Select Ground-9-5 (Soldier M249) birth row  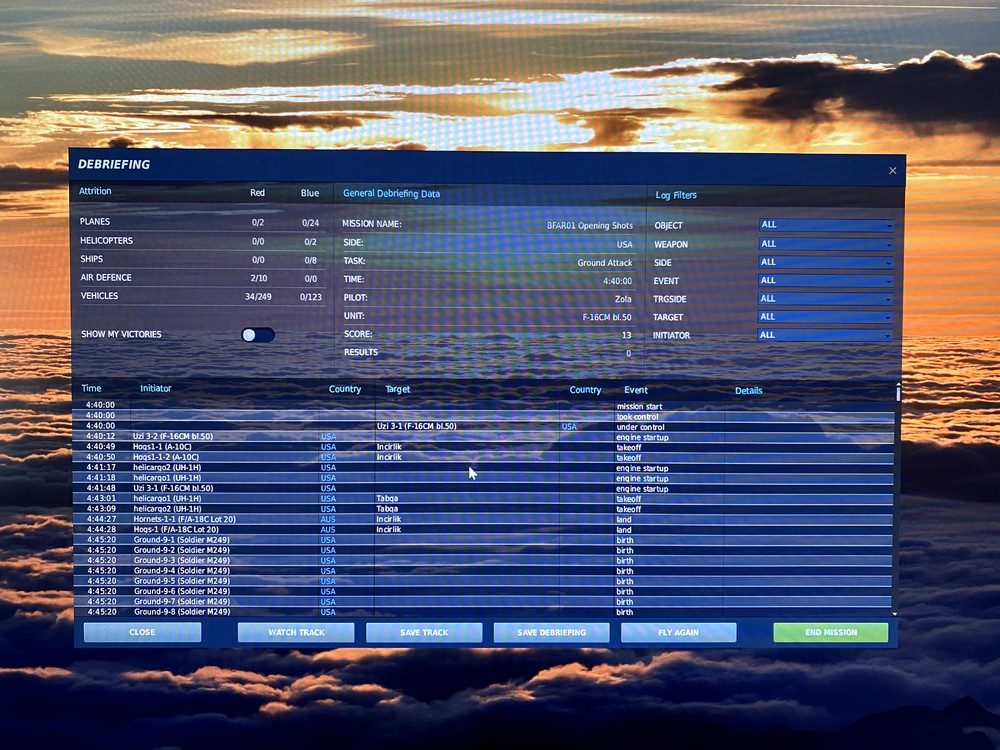pyautogui.click(x=485, y=581)
